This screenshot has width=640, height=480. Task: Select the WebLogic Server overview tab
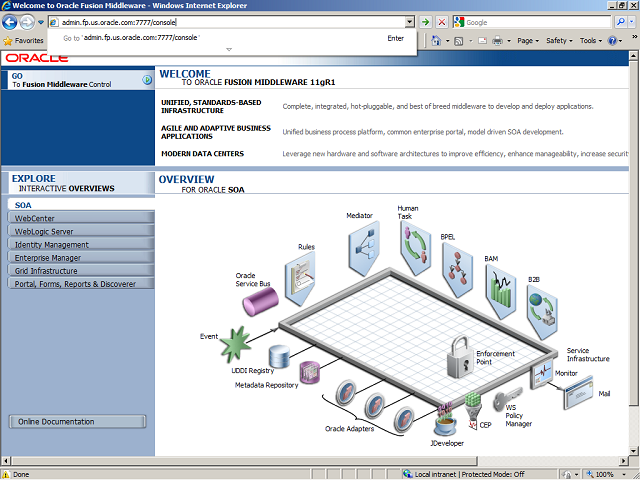[x=81, y=231]
